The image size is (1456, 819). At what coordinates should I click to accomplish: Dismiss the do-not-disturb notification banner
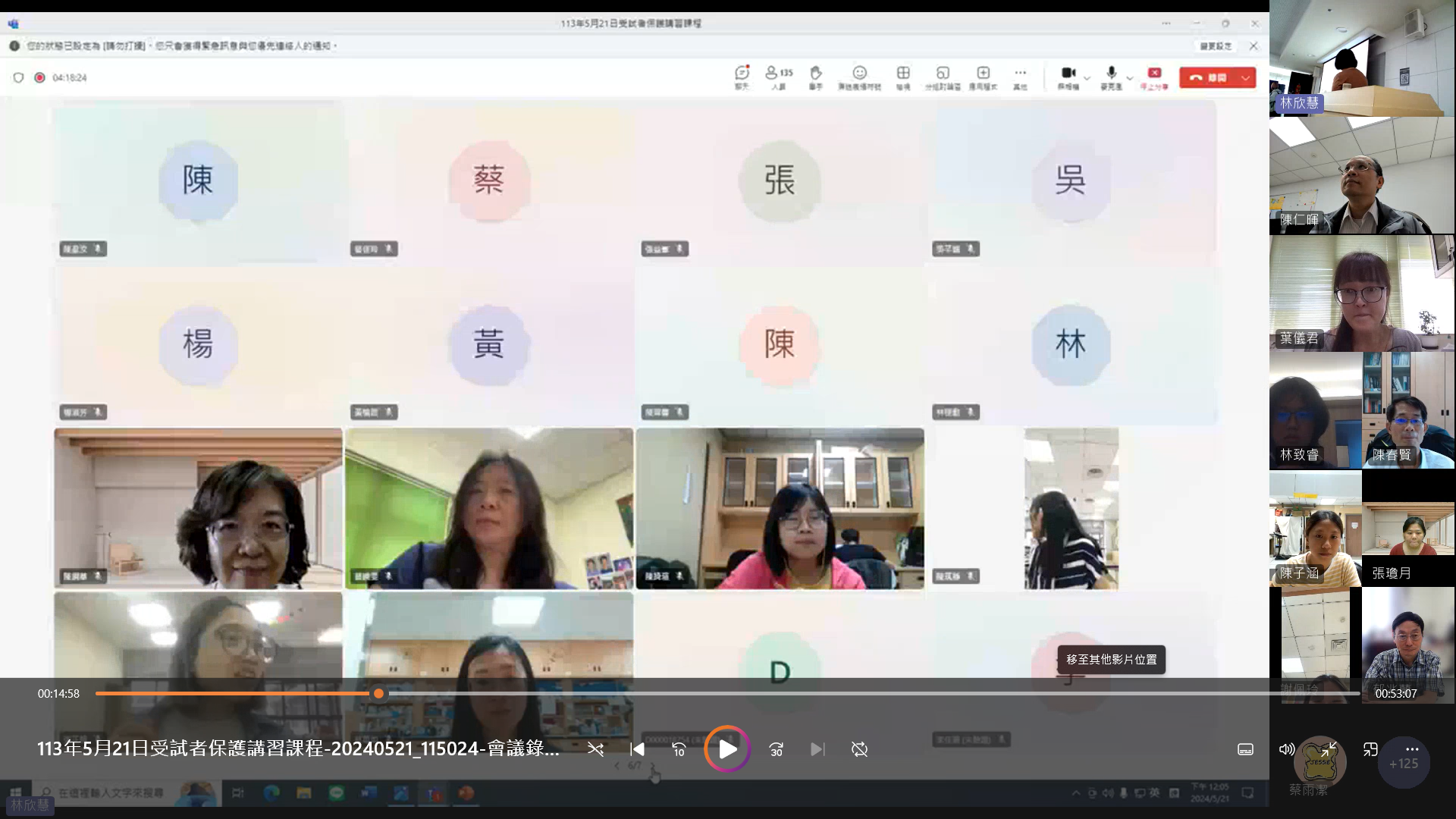click(1254, 46)
